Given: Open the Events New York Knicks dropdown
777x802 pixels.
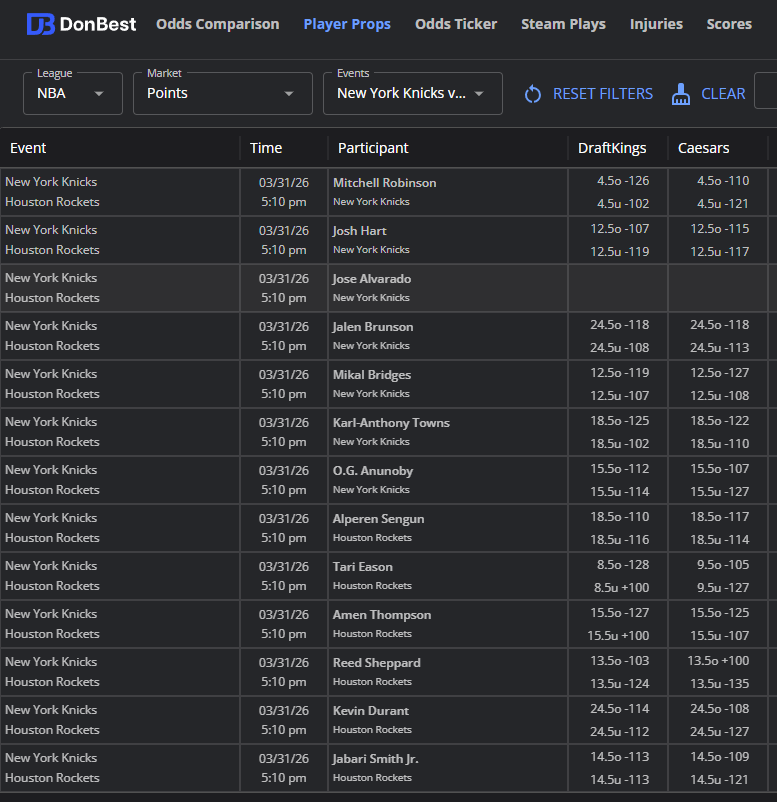Looking at the screenshot, I should [413, 94].
